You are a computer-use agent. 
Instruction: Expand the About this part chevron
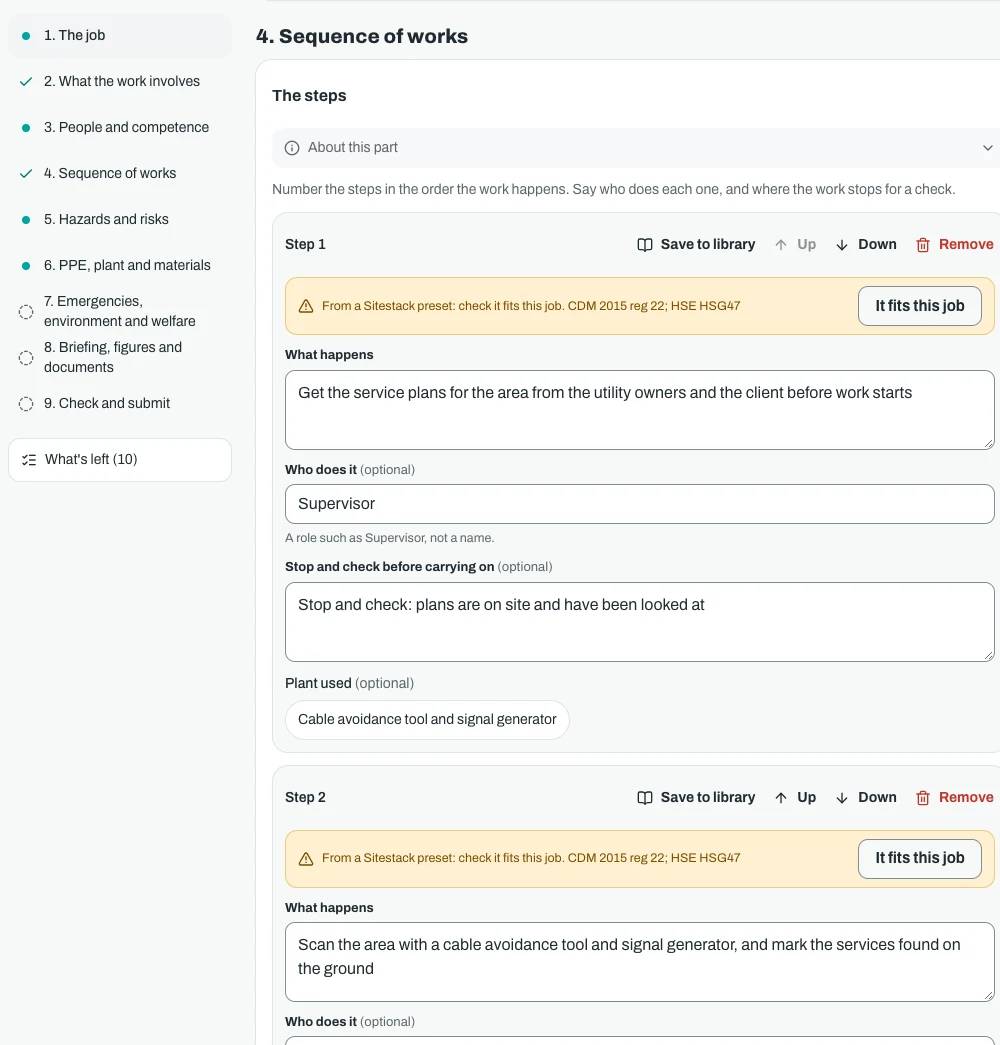987,148
